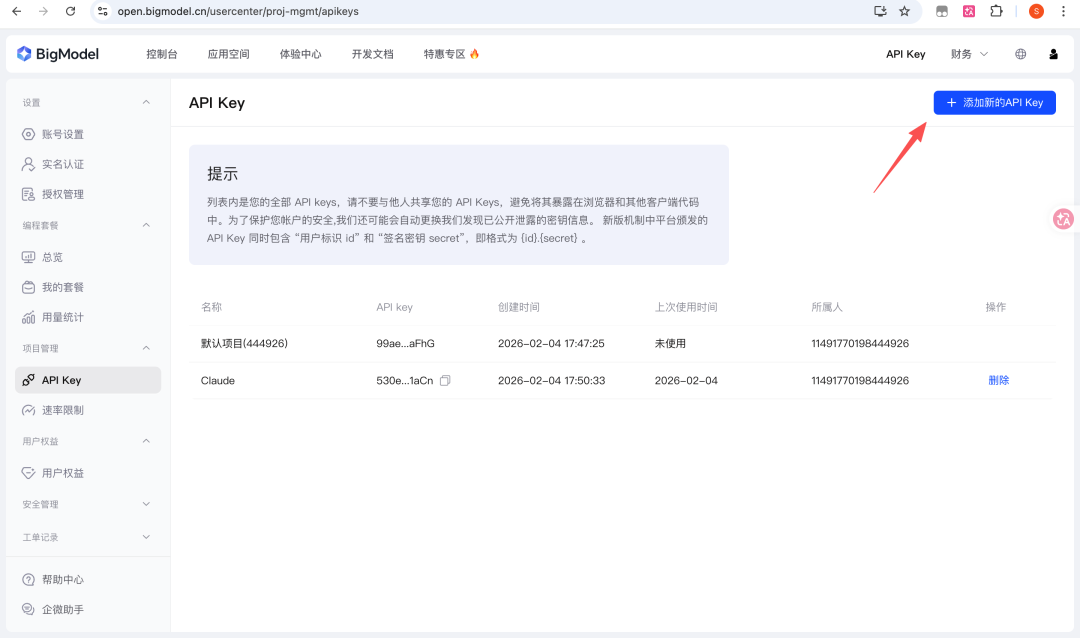Click the 帮助中心 question mark icon

point(28,579)
